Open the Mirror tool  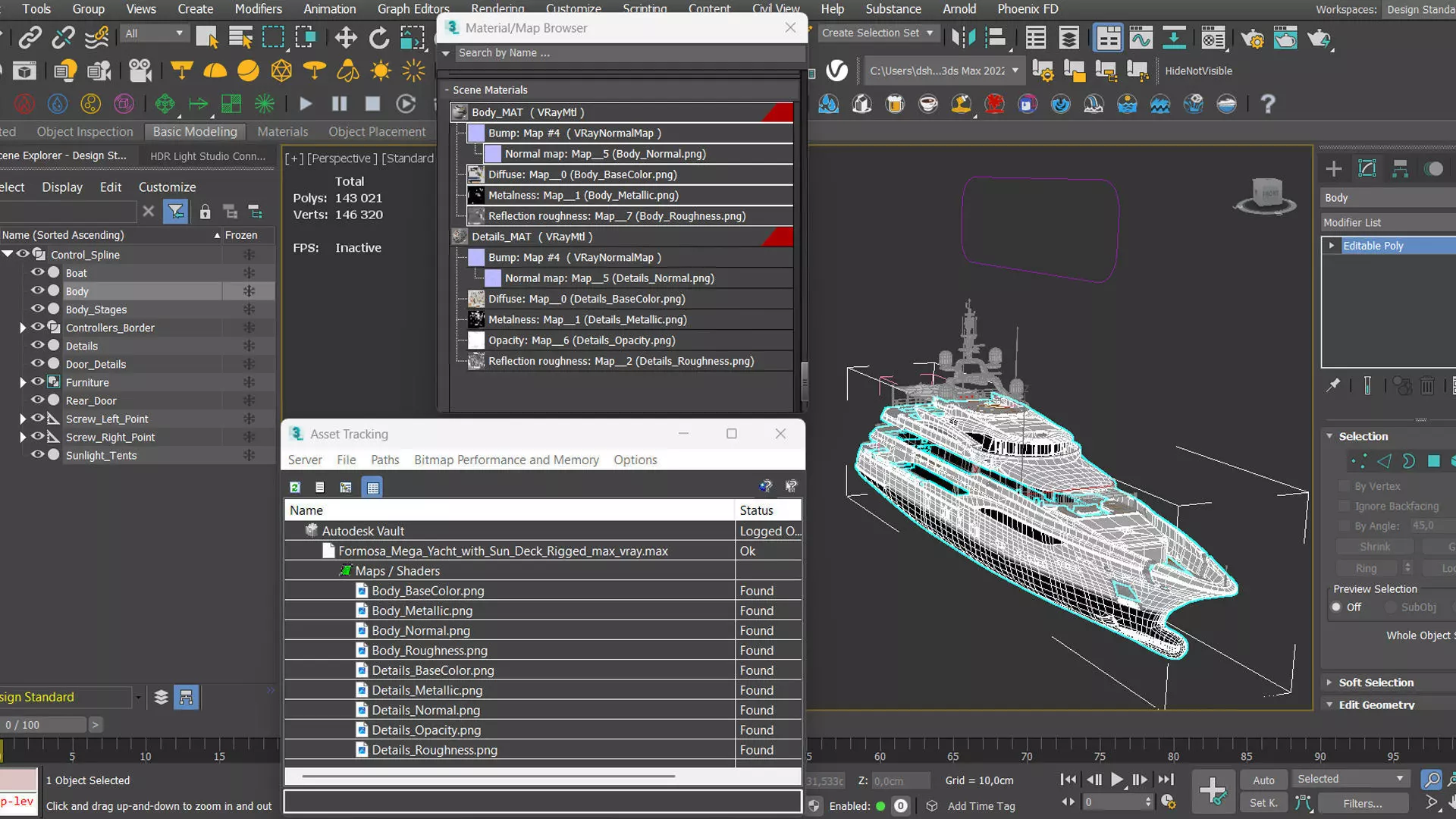click(x=963, y=37)
